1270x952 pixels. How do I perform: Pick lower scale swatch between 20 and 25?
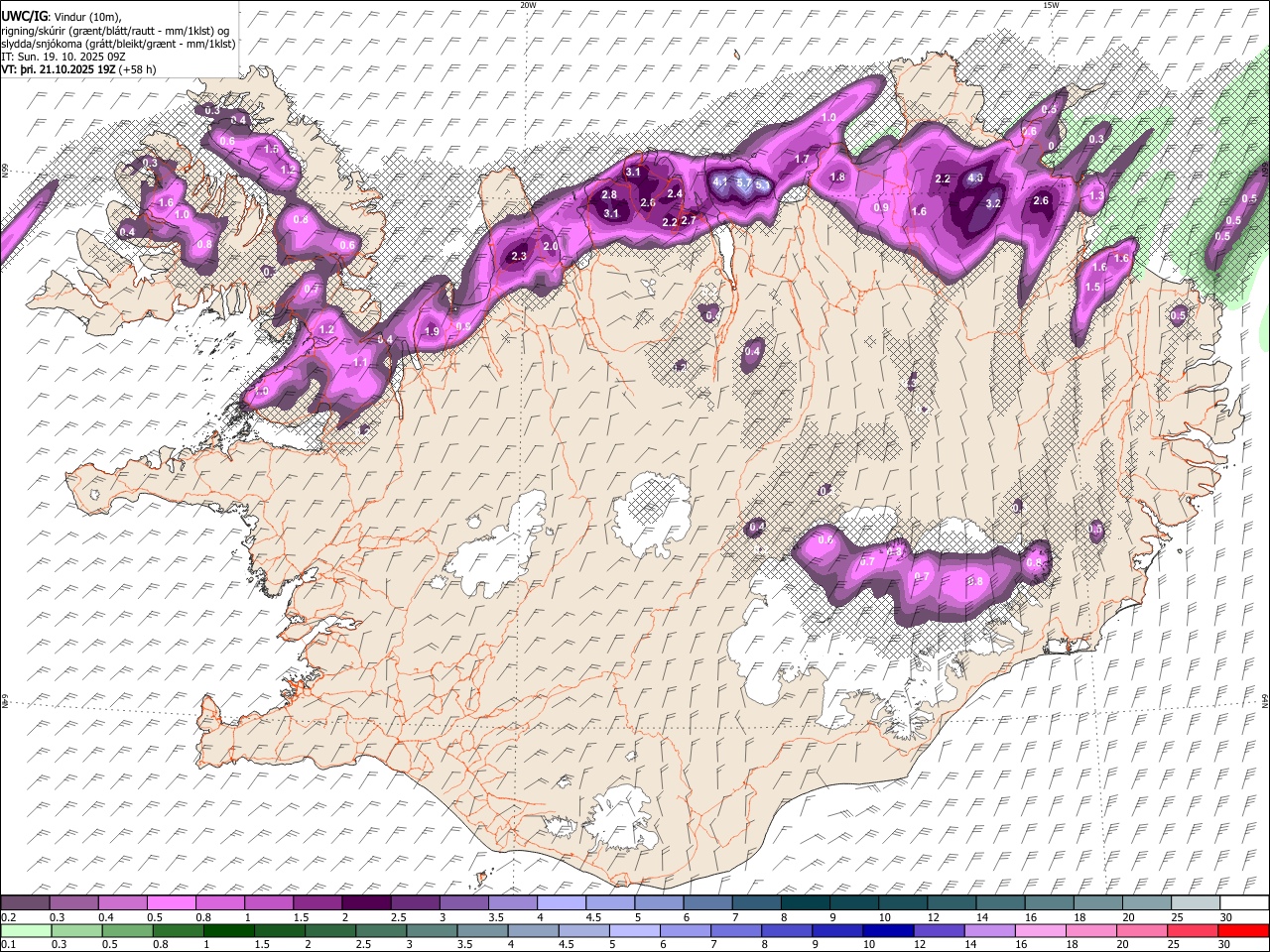pos(1141,930)
